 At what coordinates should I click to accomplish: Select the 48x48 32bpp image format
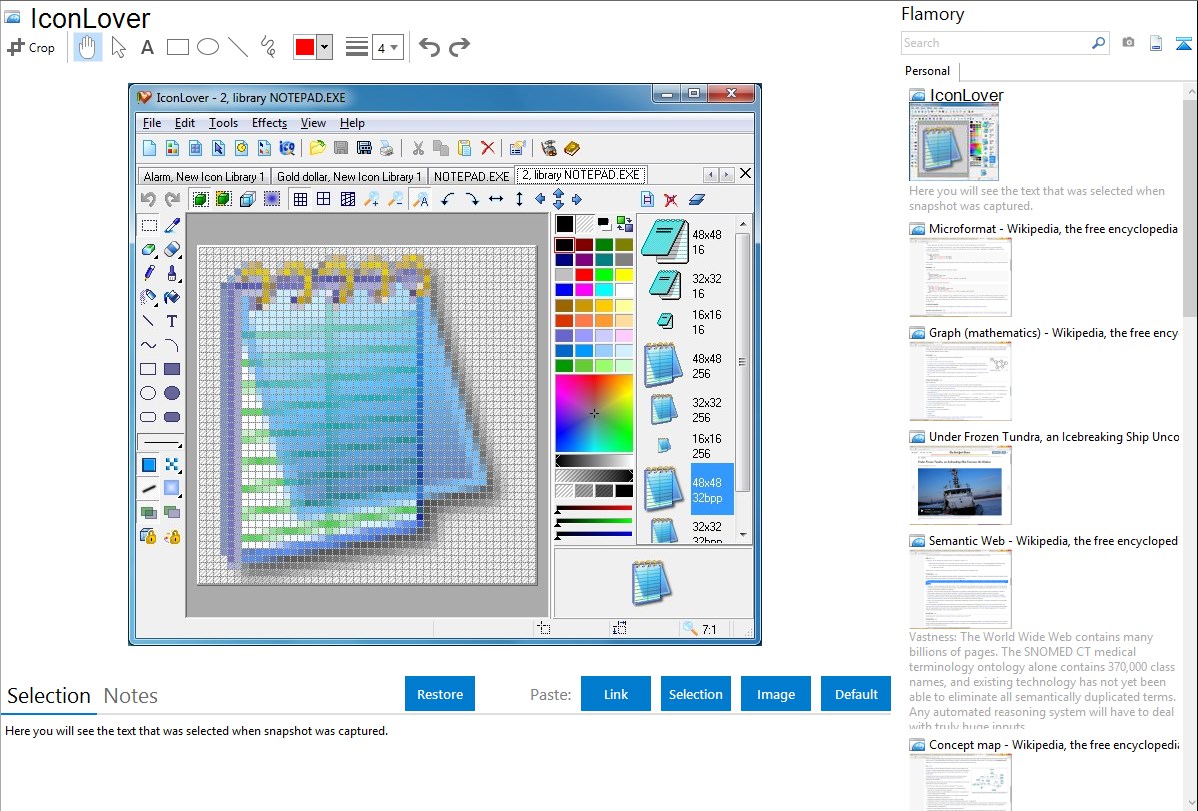coord(688,489)
